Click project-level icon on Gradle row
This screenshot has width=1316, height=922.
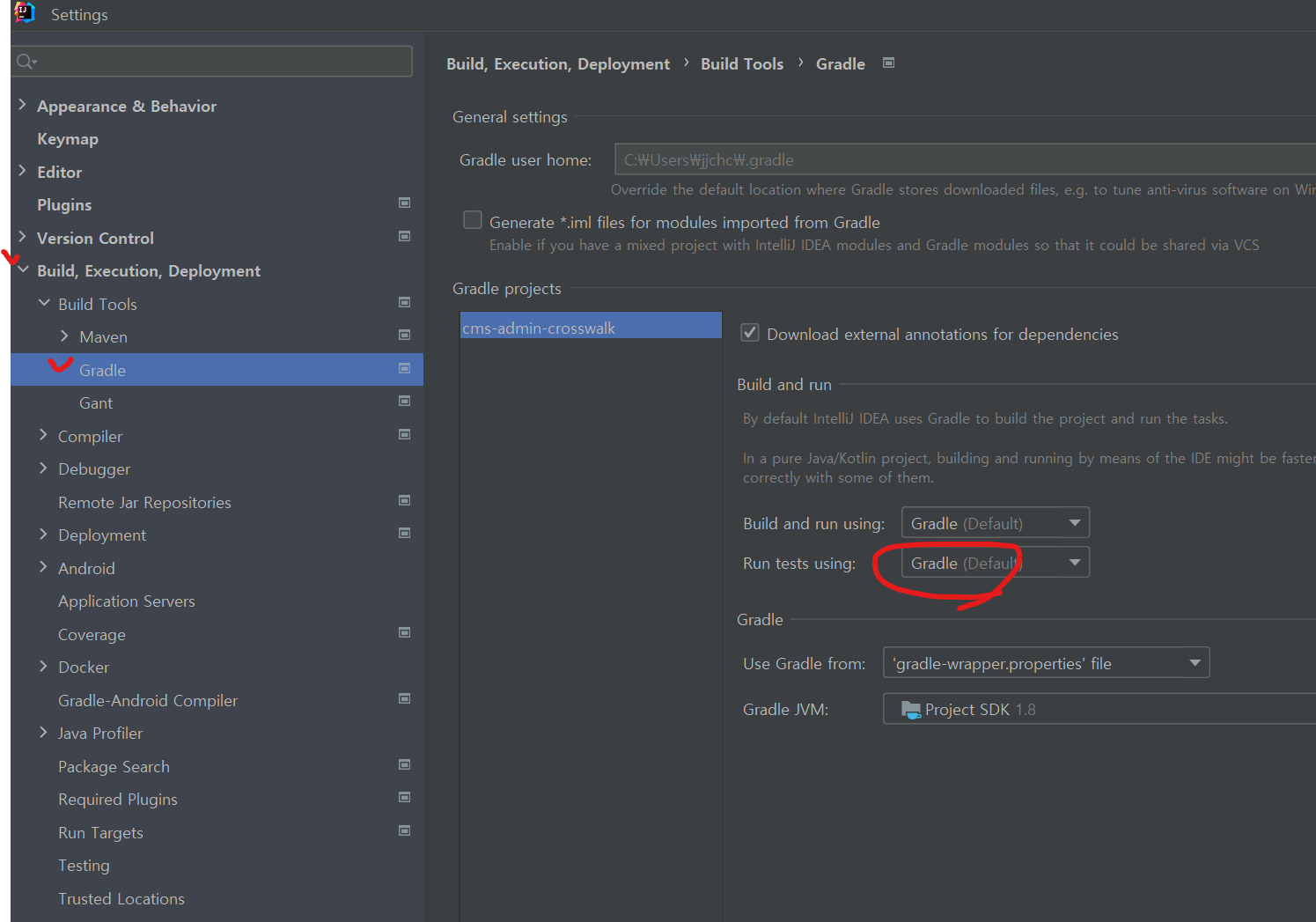click(x=405, y=368)
